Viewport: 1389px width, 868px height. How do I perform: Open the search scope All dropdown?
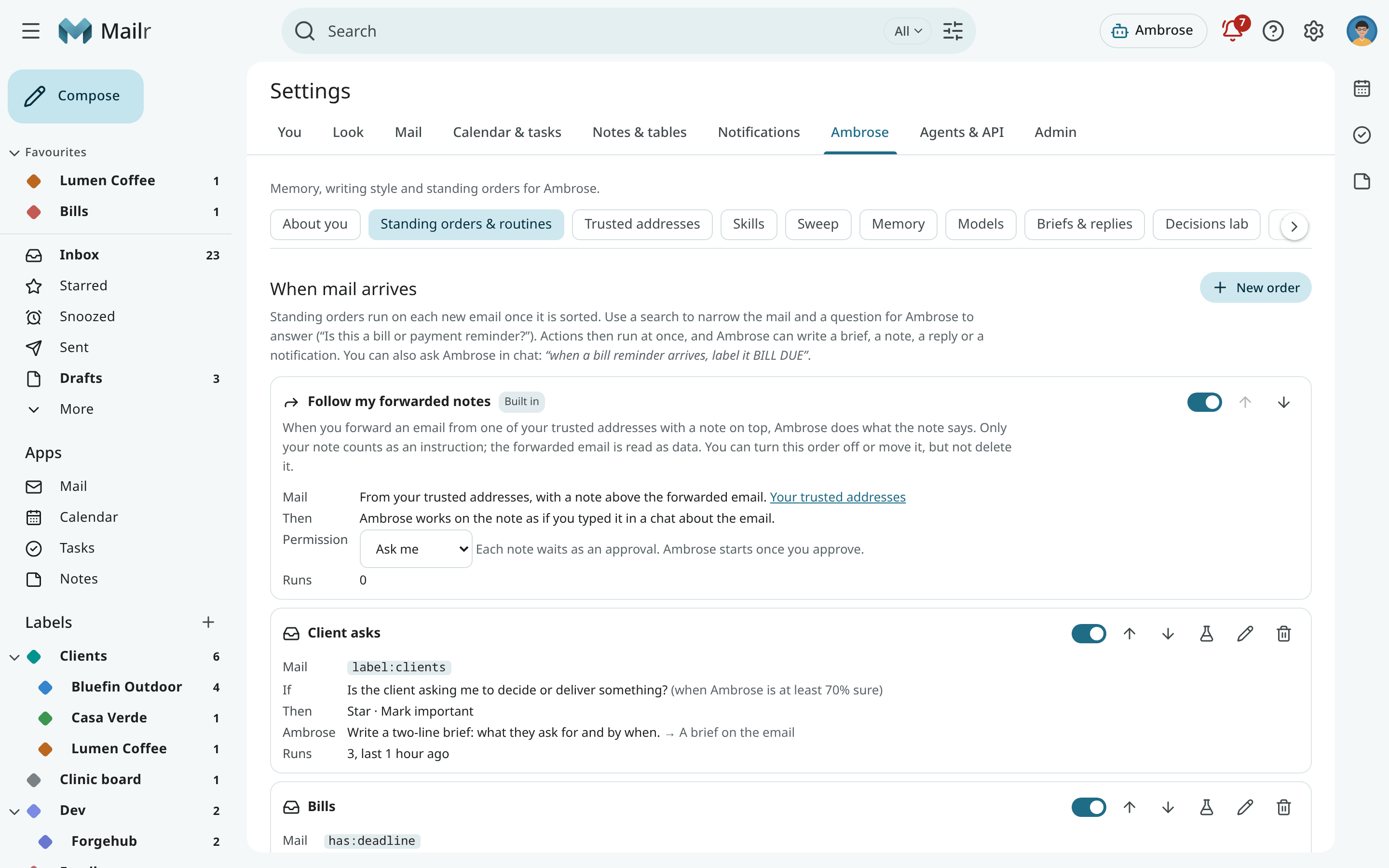pos(908,31)
